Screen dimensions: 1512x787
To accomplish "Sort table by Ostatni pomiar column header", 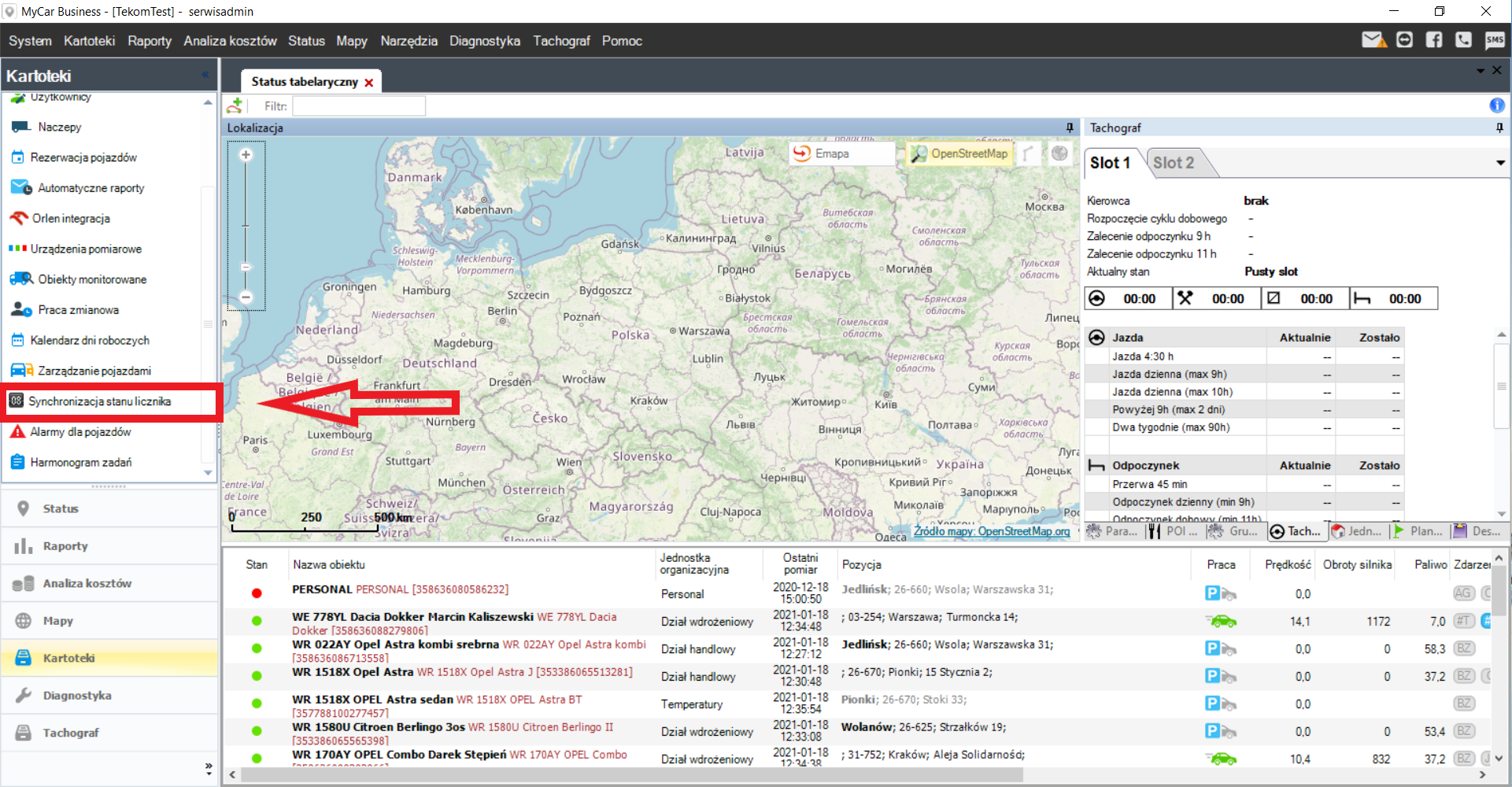I will pyautogui.click(x=800, y=564).
